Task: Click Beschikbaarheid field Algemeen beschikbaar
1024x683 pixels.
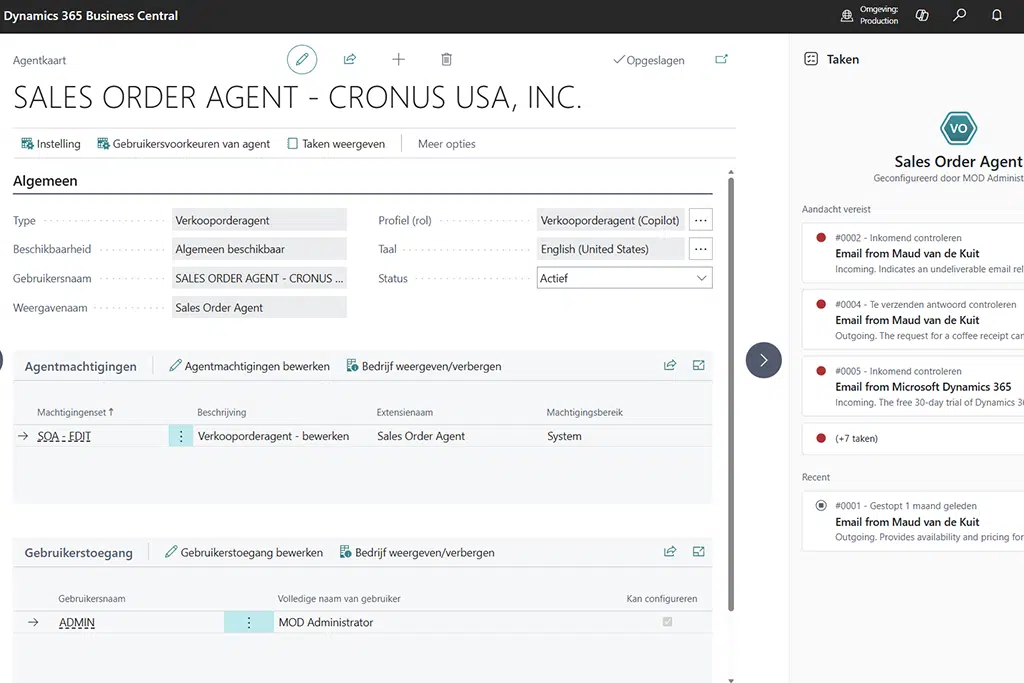Action: (x=259, y=249)
